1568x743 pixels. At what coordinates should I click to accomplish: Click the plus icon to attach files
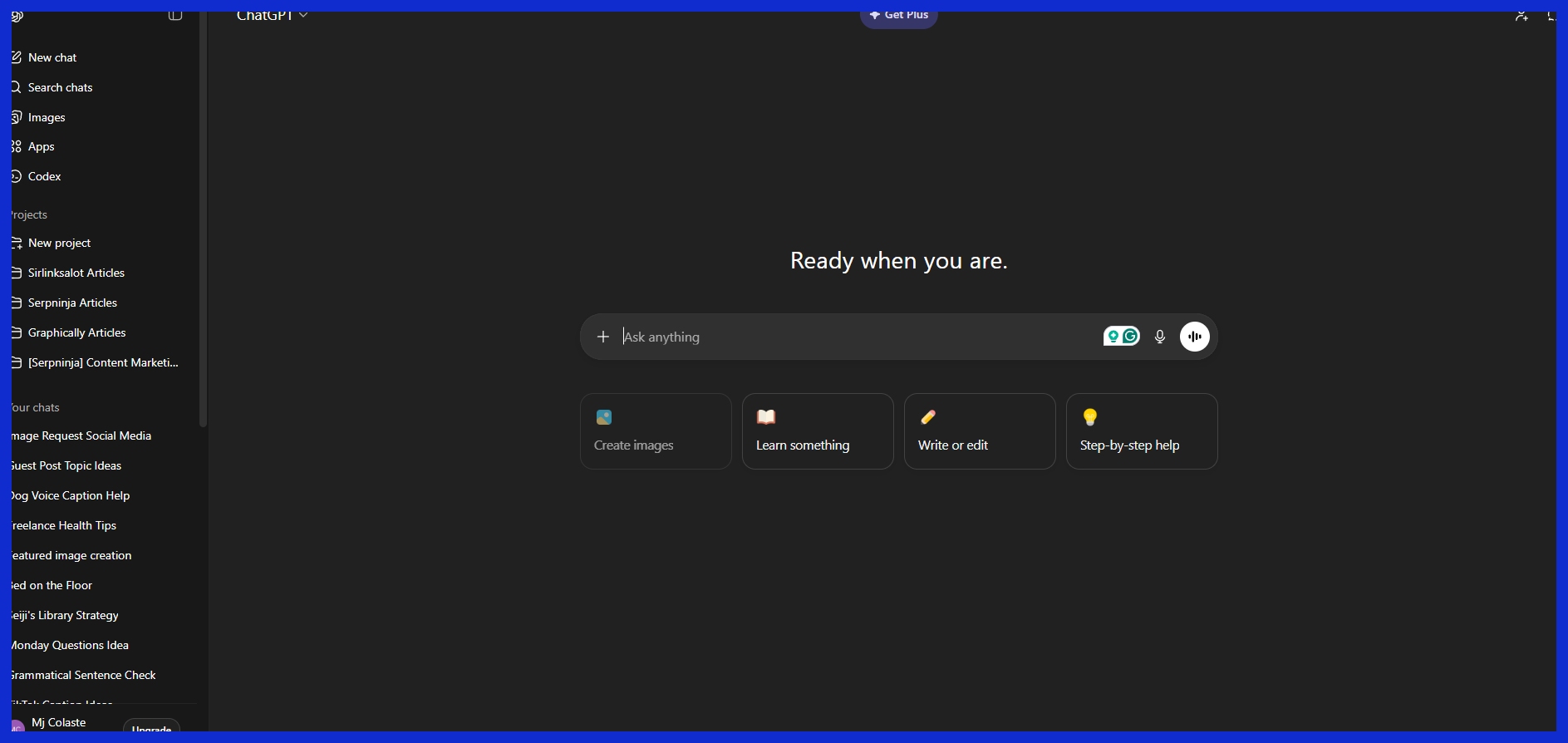coord(603,337)
